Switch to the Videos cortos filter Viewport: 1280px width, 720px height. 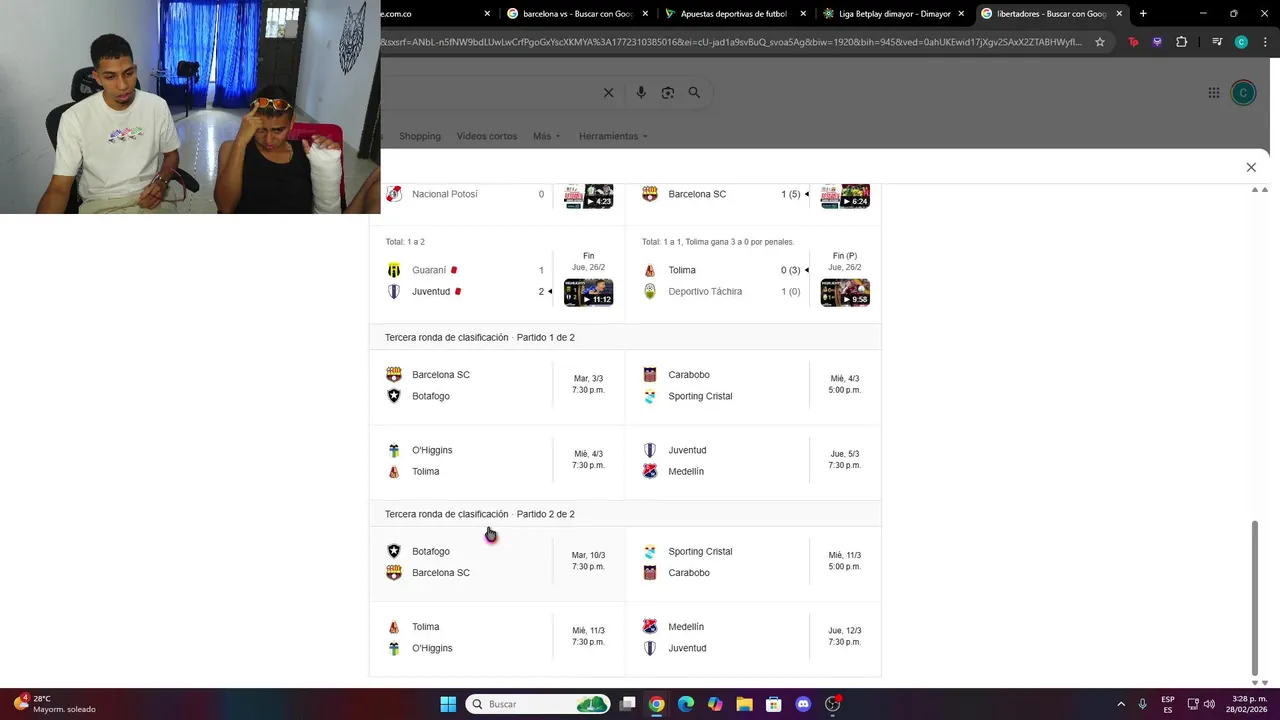(487, 136)
